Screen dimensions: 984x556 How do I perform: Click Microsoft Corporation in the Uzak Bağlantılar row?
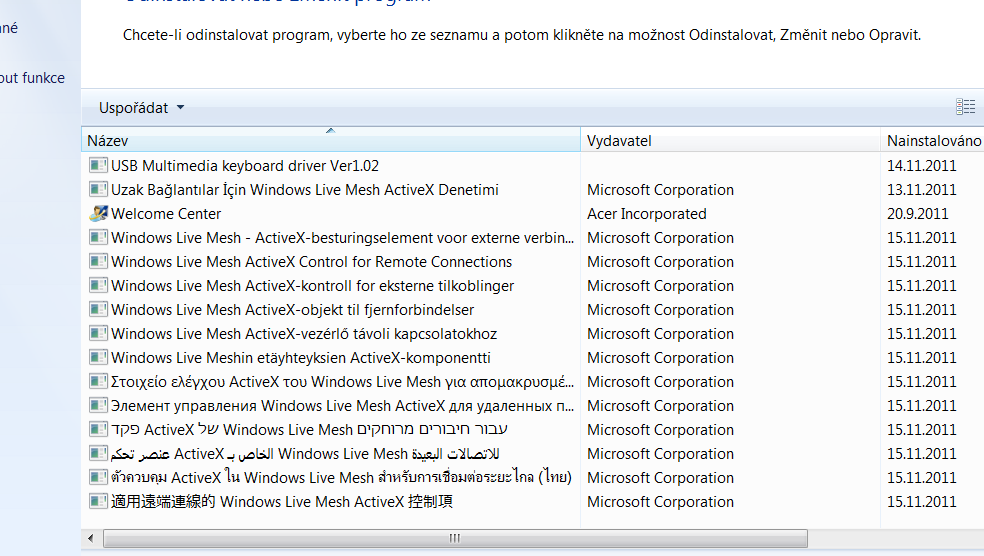tap(660, 190)
